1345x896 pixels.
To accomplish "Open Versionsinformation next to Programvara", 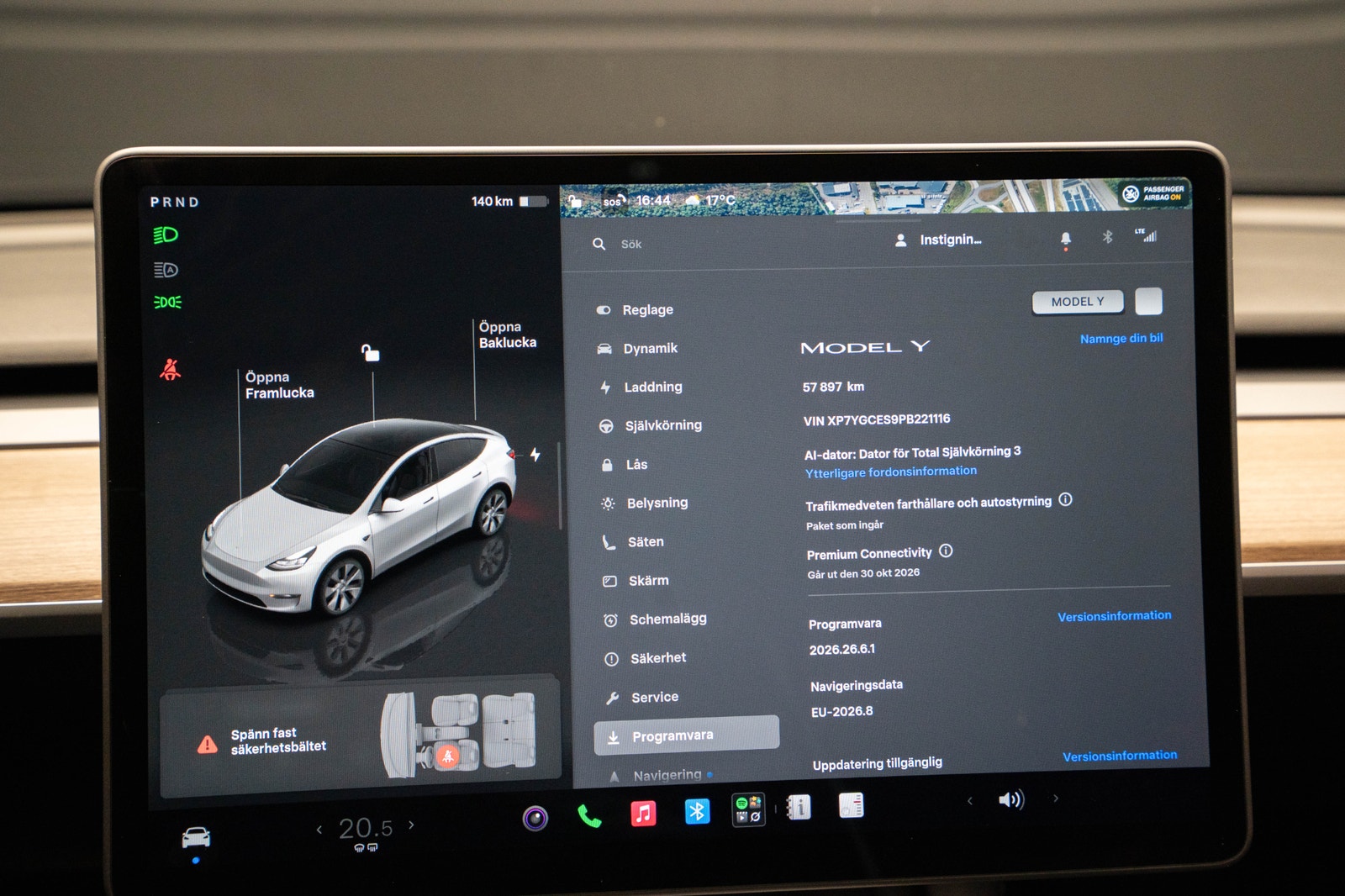I will [x=1114, y=616].
